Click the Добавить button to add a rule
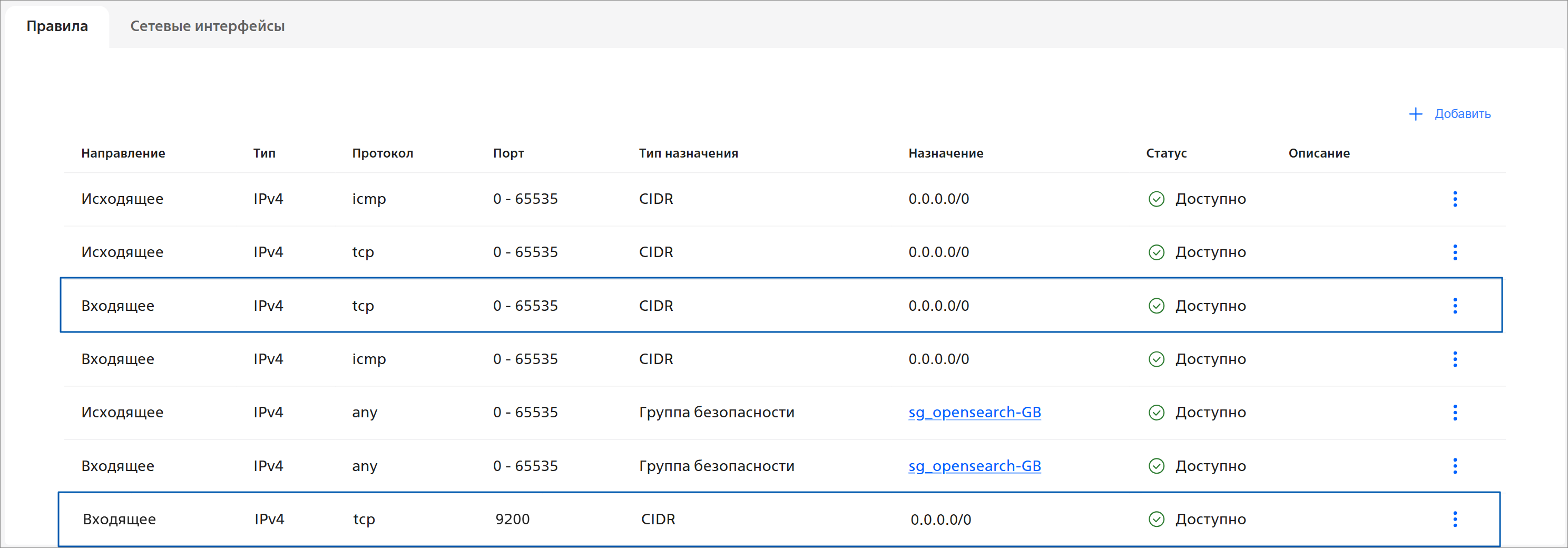 click(x=1462, y=114)
